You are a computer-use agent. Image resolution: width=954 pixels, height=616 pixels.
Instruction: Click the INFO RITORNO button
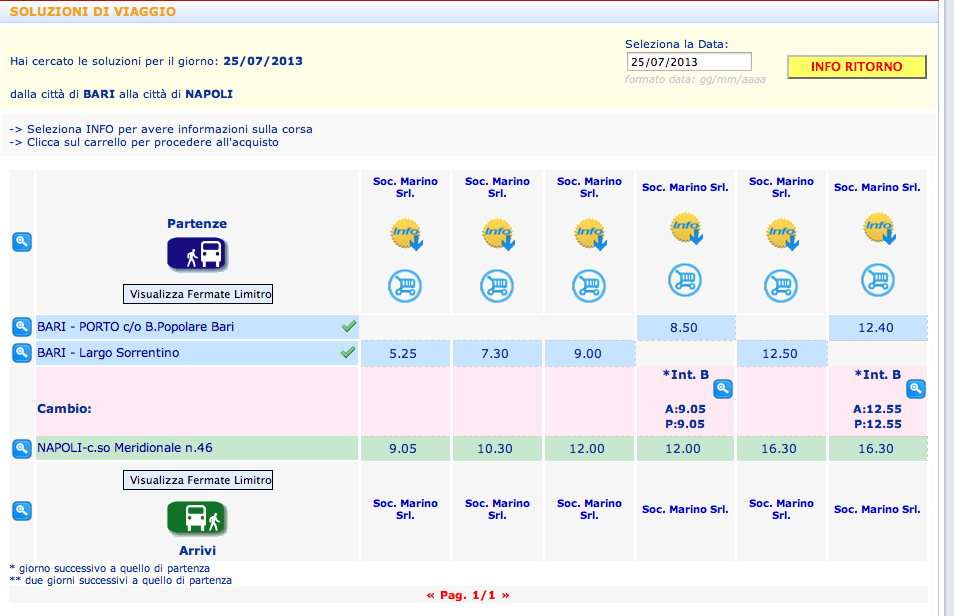[857, 67]
